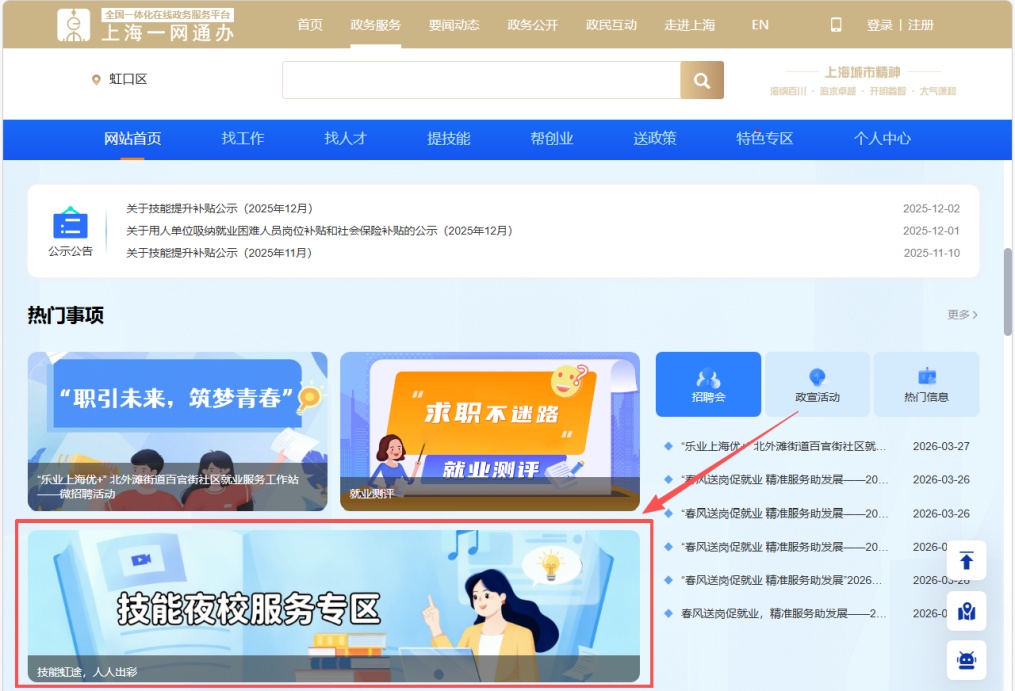Open 关于技能提升补贴公示（2025年12月）notice
1015x691 pixels.
pos(220,209)
